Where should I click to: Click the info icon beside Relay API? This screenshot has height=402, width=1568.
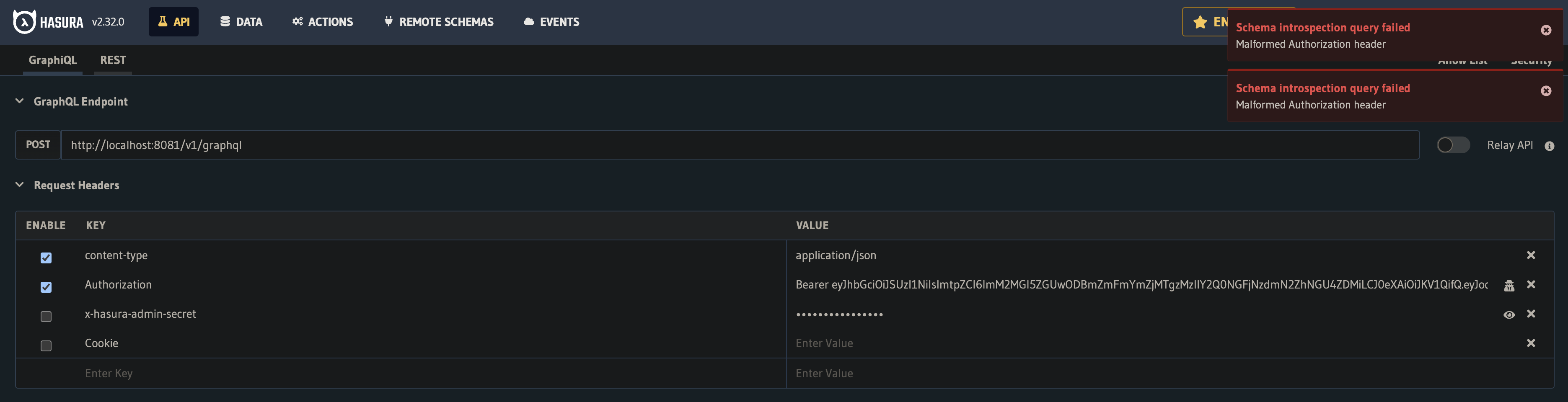point(1550,145)
